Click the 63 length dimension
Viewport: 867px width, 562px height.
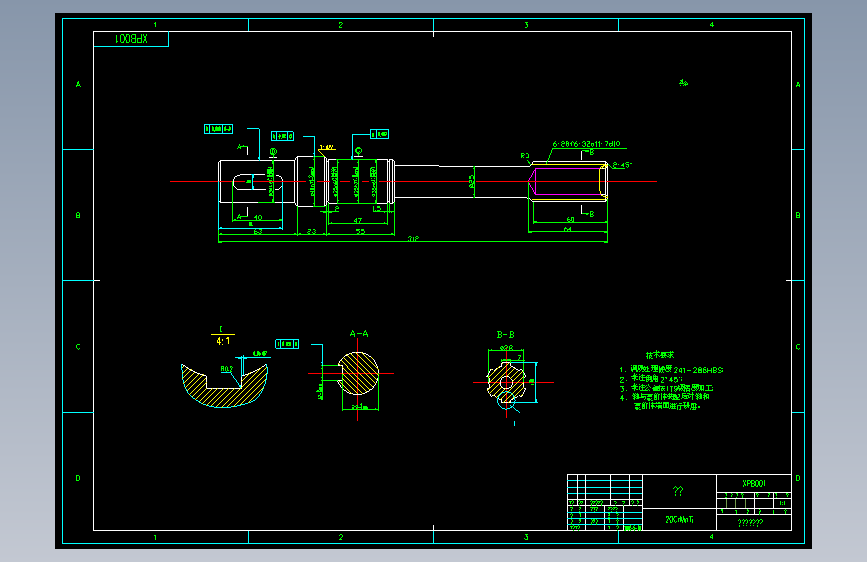258,231
